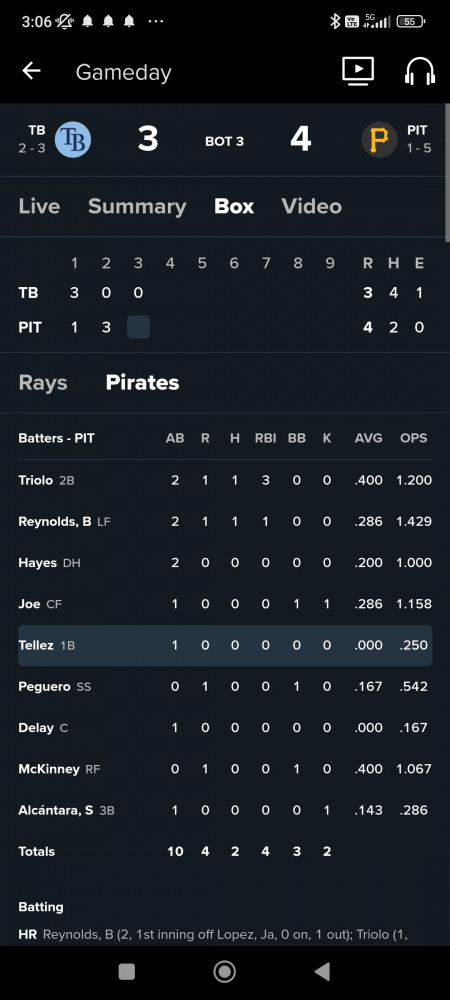This screenshot has height=1000, width=450.
Task: Tap the current 3rd inning PIT cell
Action: 138,327
